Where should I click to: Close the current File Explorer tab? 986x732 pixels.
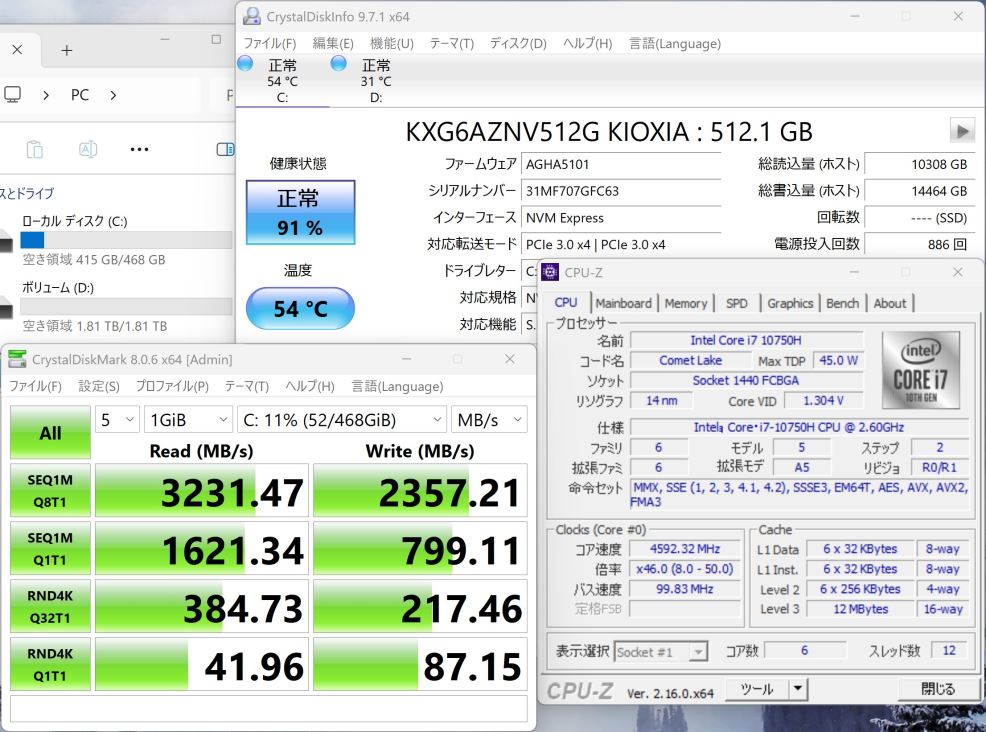[18, 50]
